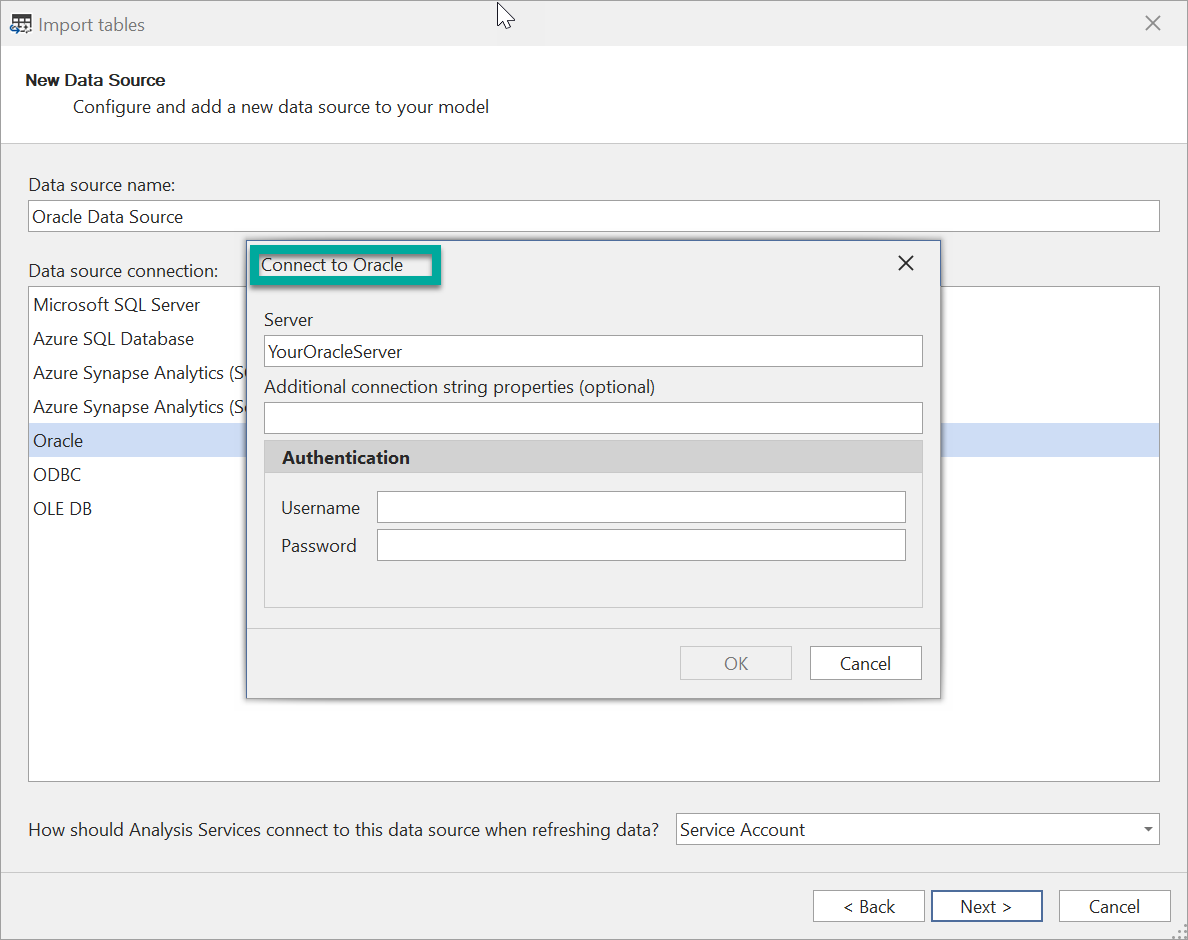Click the Service Account dropdown arrow

pos(1147,829)
